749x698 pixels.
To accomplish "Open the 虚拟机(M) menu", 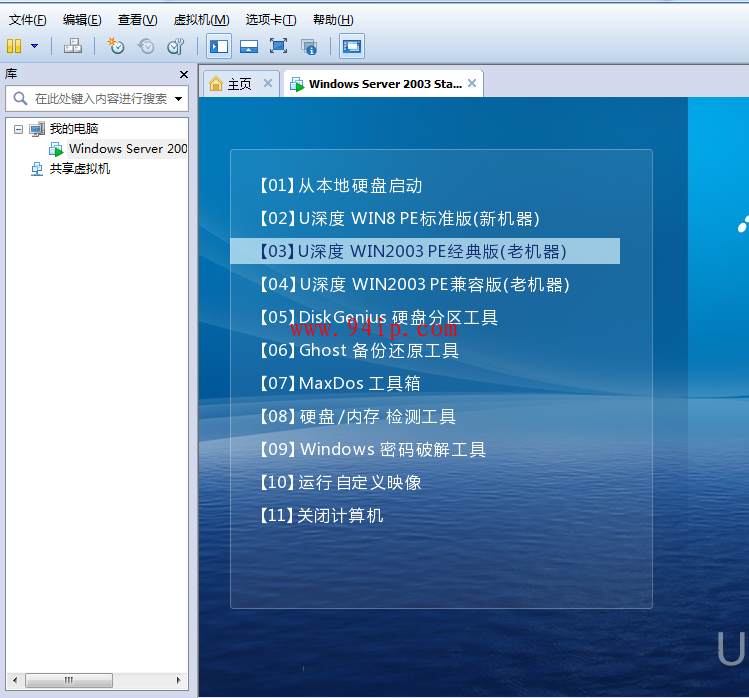I will (202, 20).
